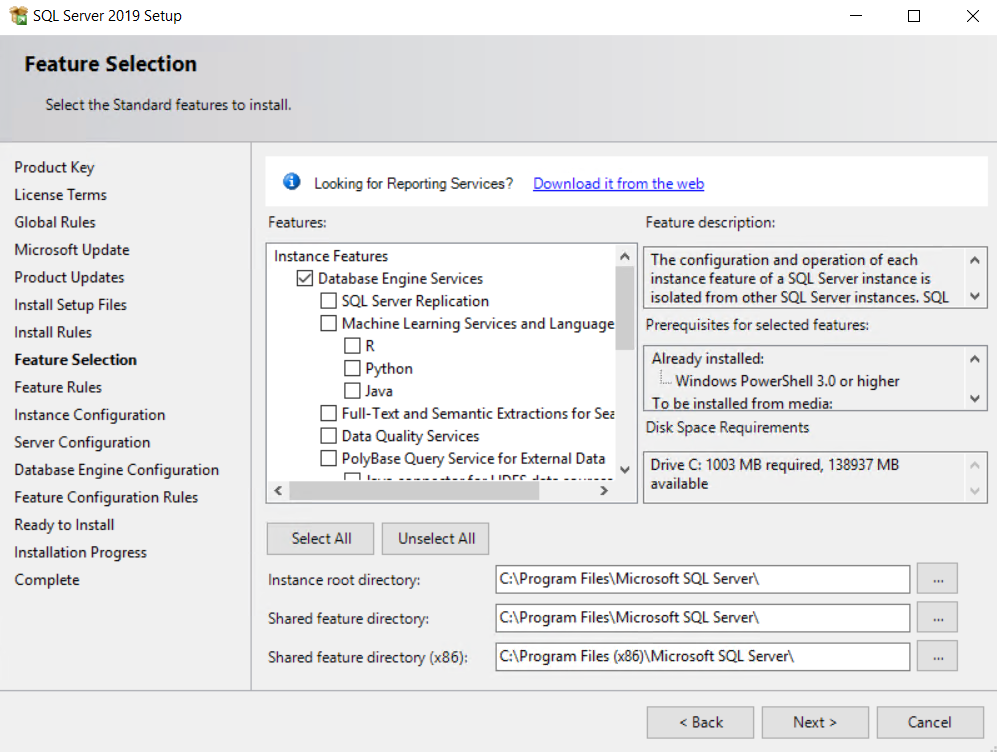The width and height of the screenshot is (997, 752).
Task: Click Complete step in sidebar
Action: (47, 580)
